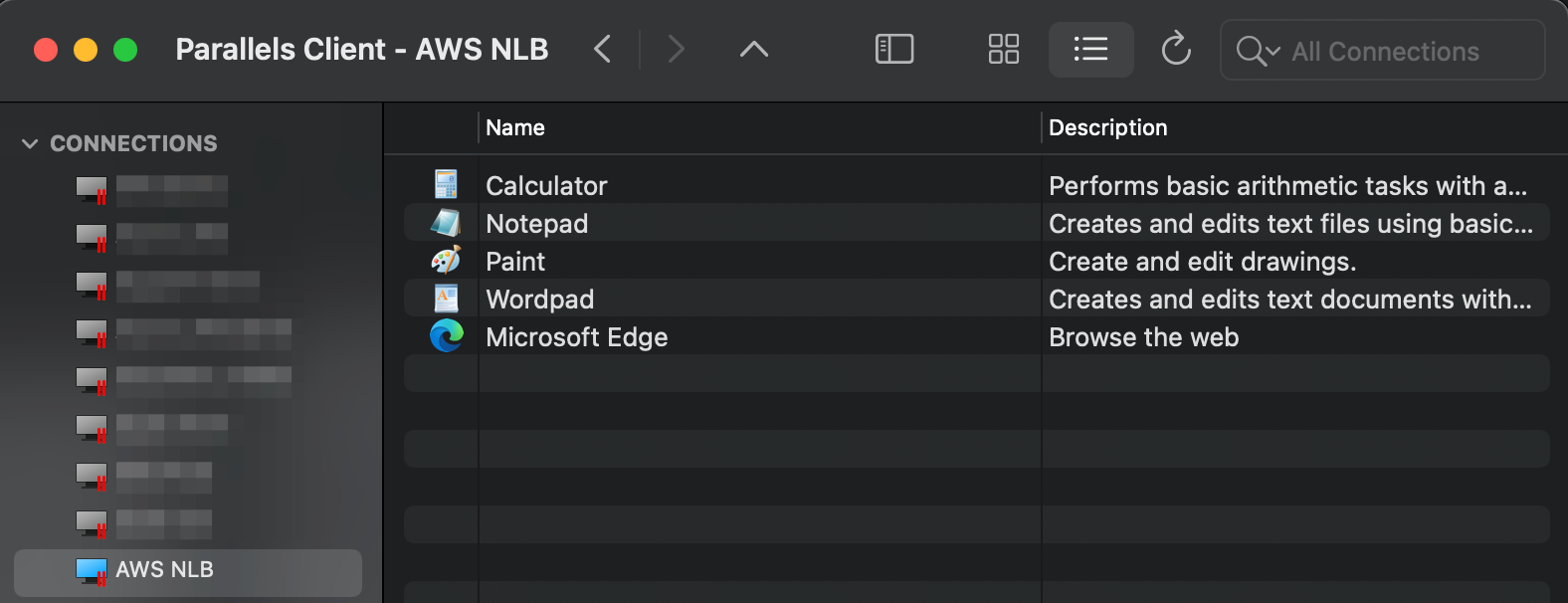This screenshot has width=1568, height=603.
Task: Select the AWS NLB connection
Action: [165, 570]
